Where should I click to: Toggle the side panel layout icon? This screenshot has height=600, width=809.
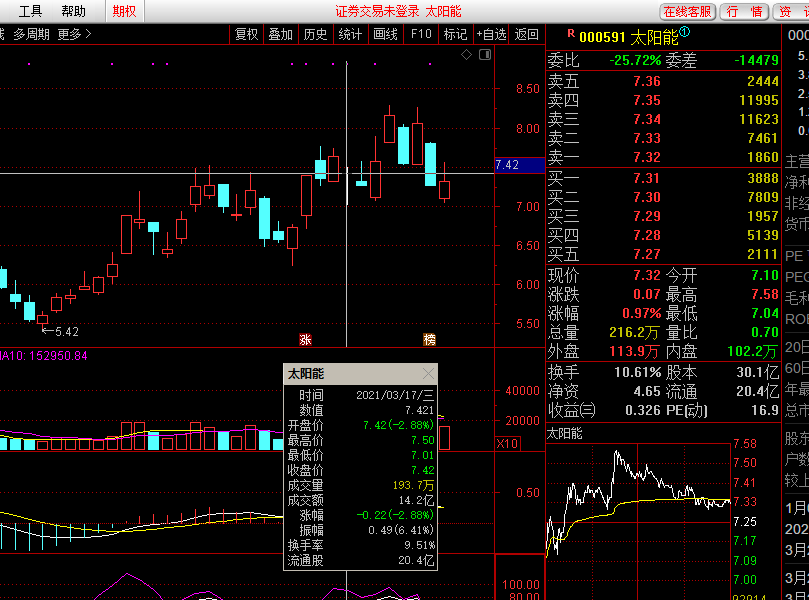(x=485, y=55)
